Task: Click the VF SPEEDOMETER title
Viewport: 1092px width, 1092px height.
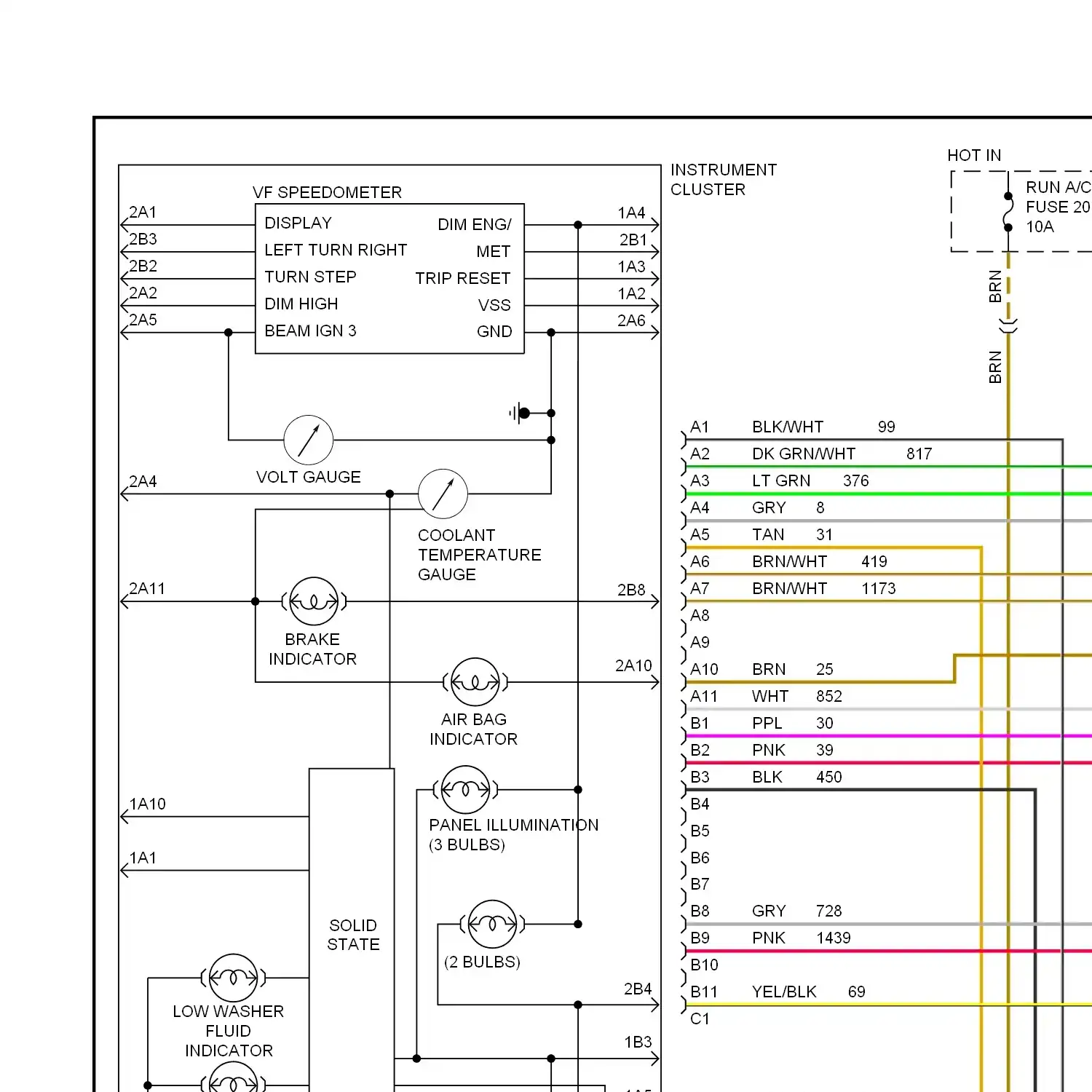Action: point(327,192)
